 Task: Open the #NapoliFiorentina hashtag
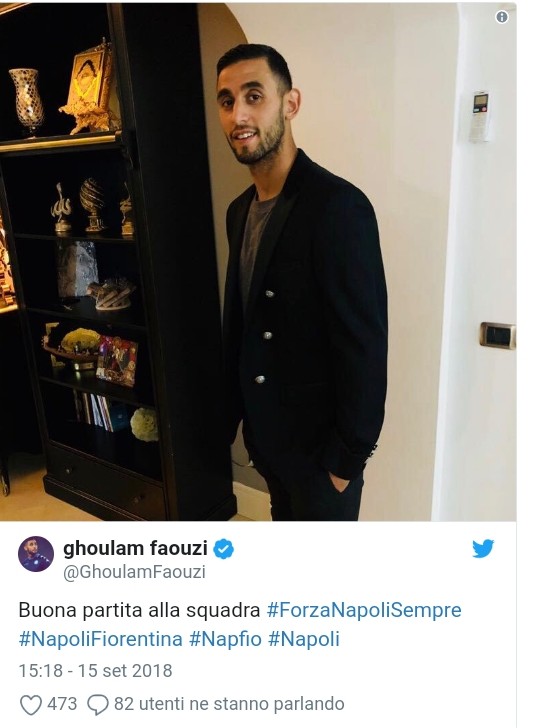pos(101,639)
